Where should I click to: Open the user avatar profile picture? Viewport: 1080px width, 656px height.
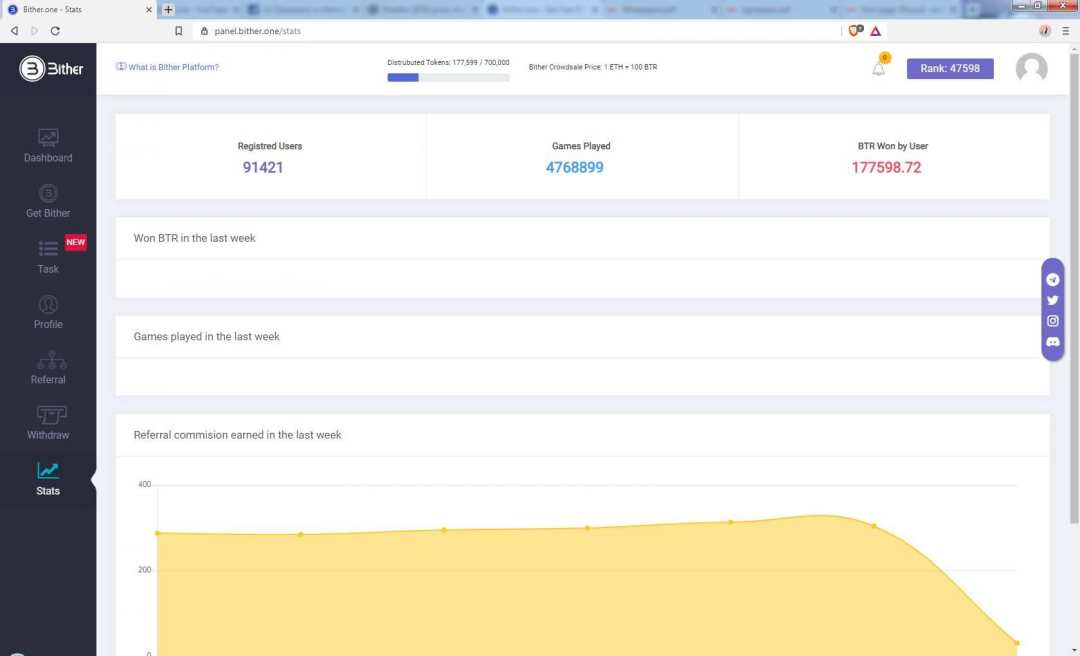(1031, 68)
